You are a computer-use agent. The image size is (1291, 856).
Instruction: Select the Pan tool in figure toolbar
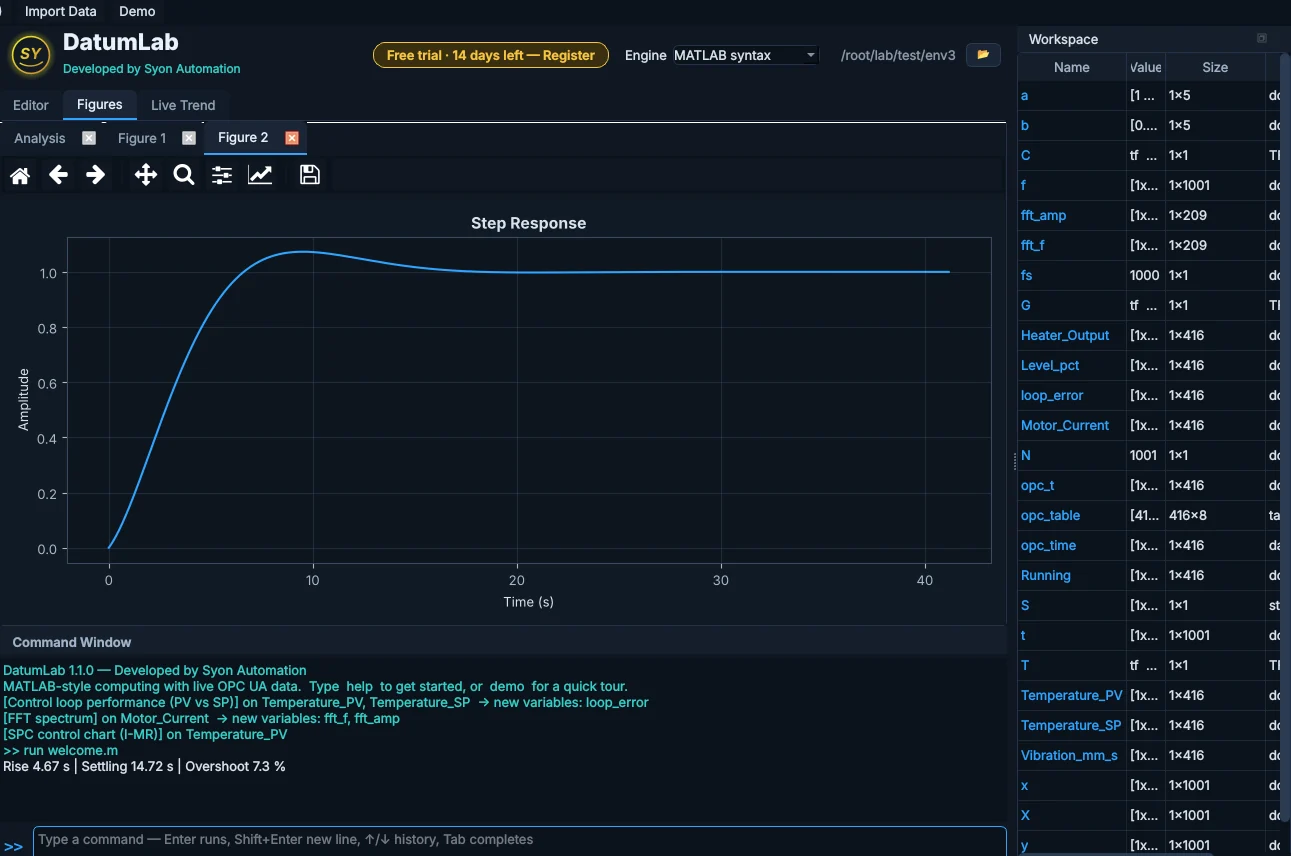[x=146, y=175]
